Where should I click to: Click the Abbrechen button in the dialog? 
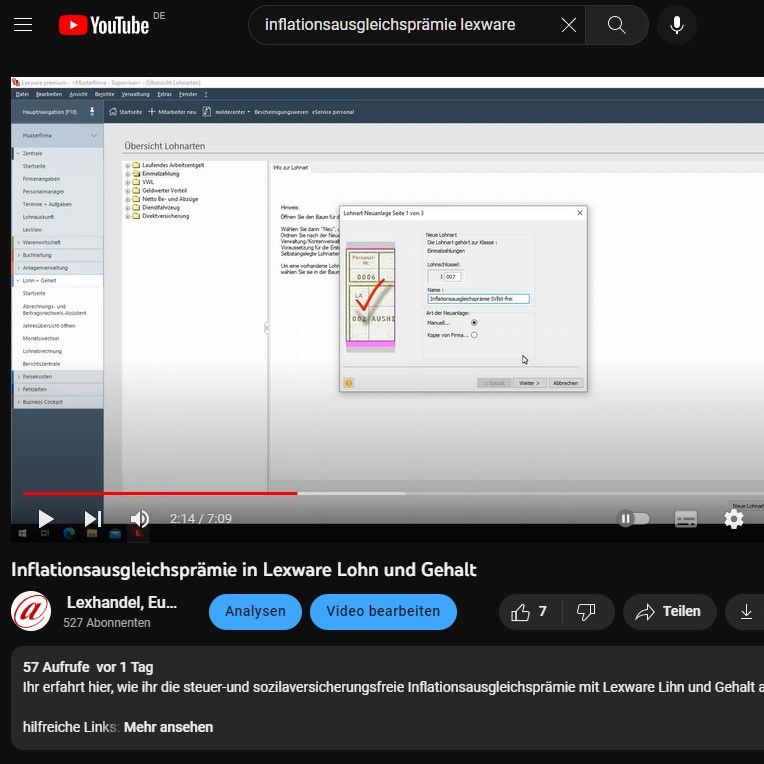[x=565, y=383]
